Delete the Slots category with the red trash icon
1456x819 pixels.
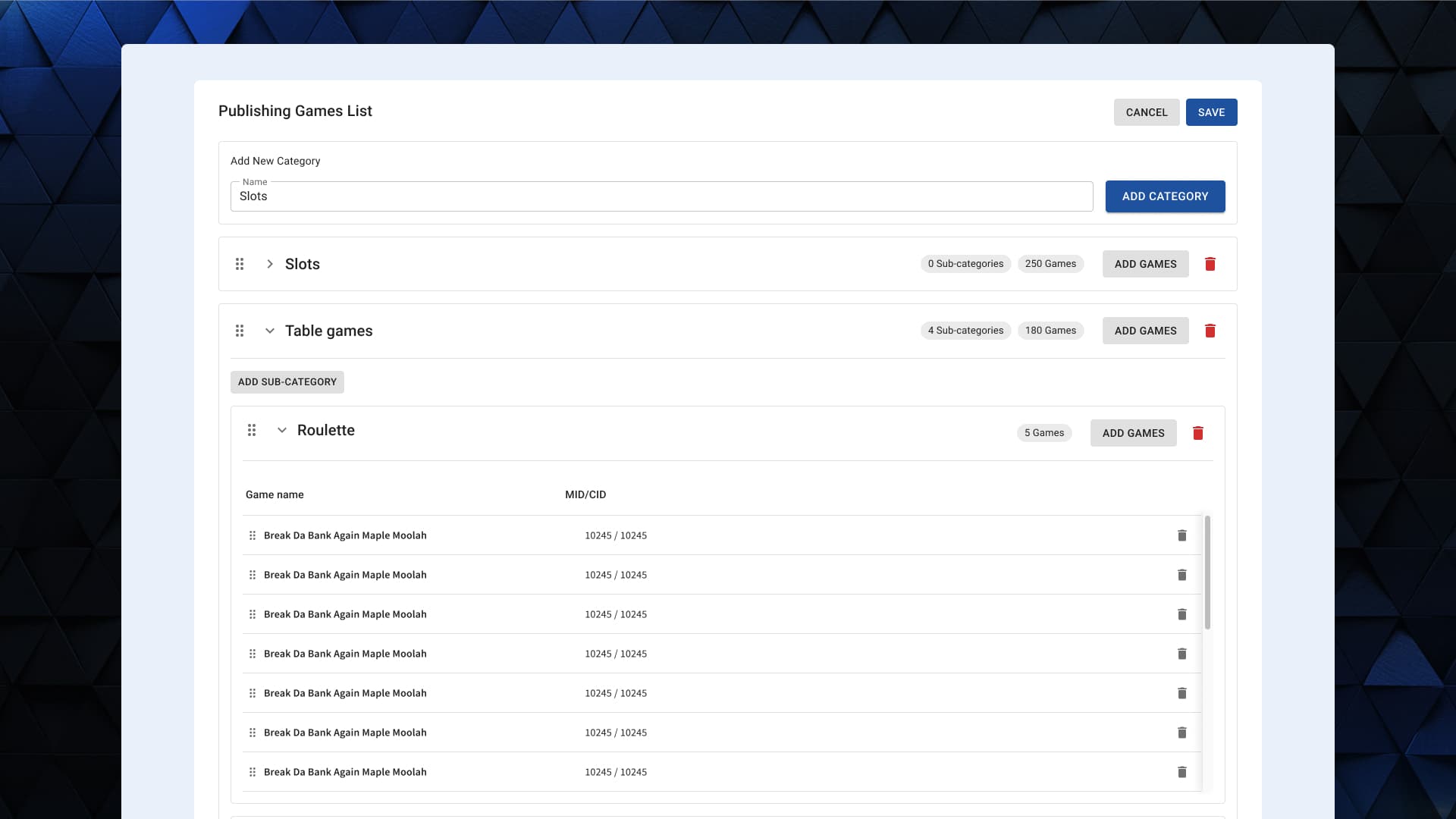point(1210,264)
